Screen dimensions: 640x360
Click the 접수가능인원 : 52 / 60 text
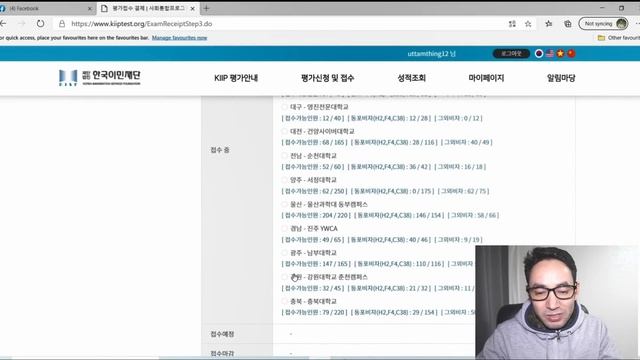[x=313, y=167]
